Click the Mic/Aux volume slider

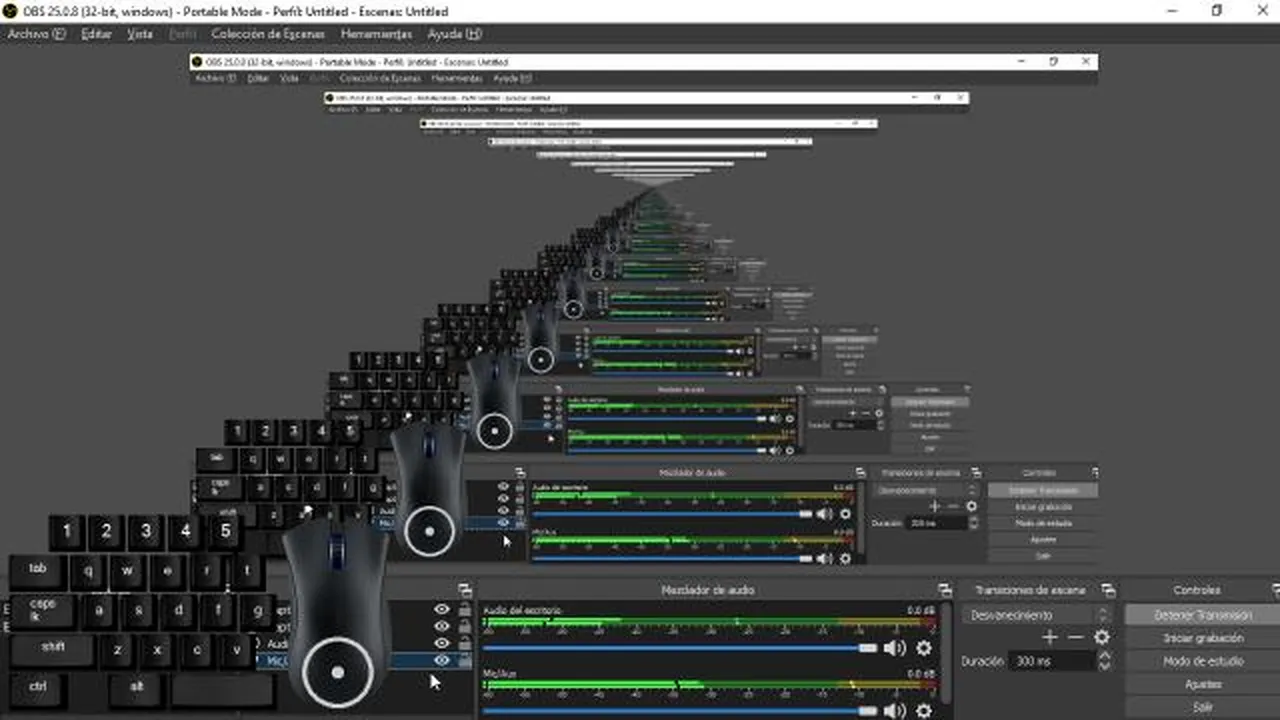click(x=680, y=711)
